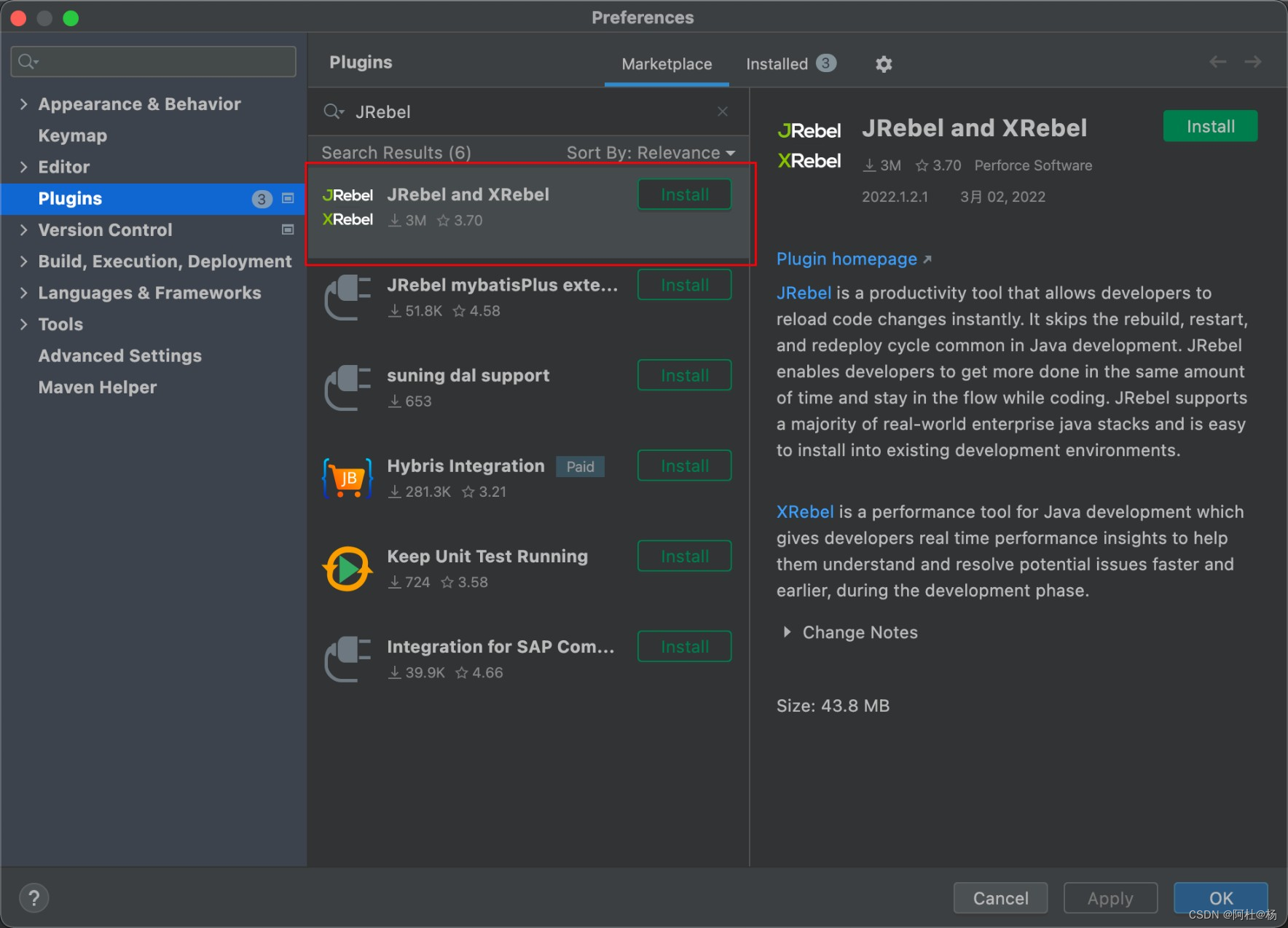The height and width of the screenshot is (928, 1288).
Task: Expand Build, Execution, Deployment section
Action: (23, 262)
